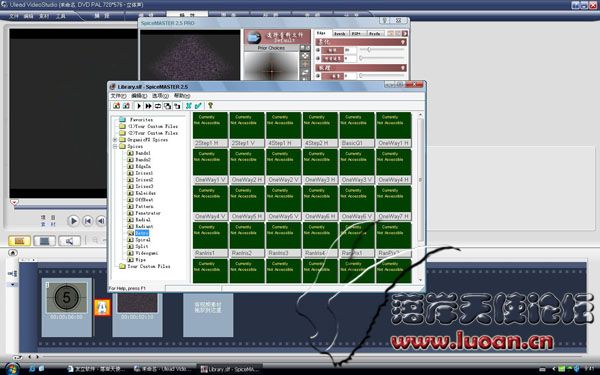Adjust the first softness slider handle
600x375 pixels.
(x=369, y=50)
